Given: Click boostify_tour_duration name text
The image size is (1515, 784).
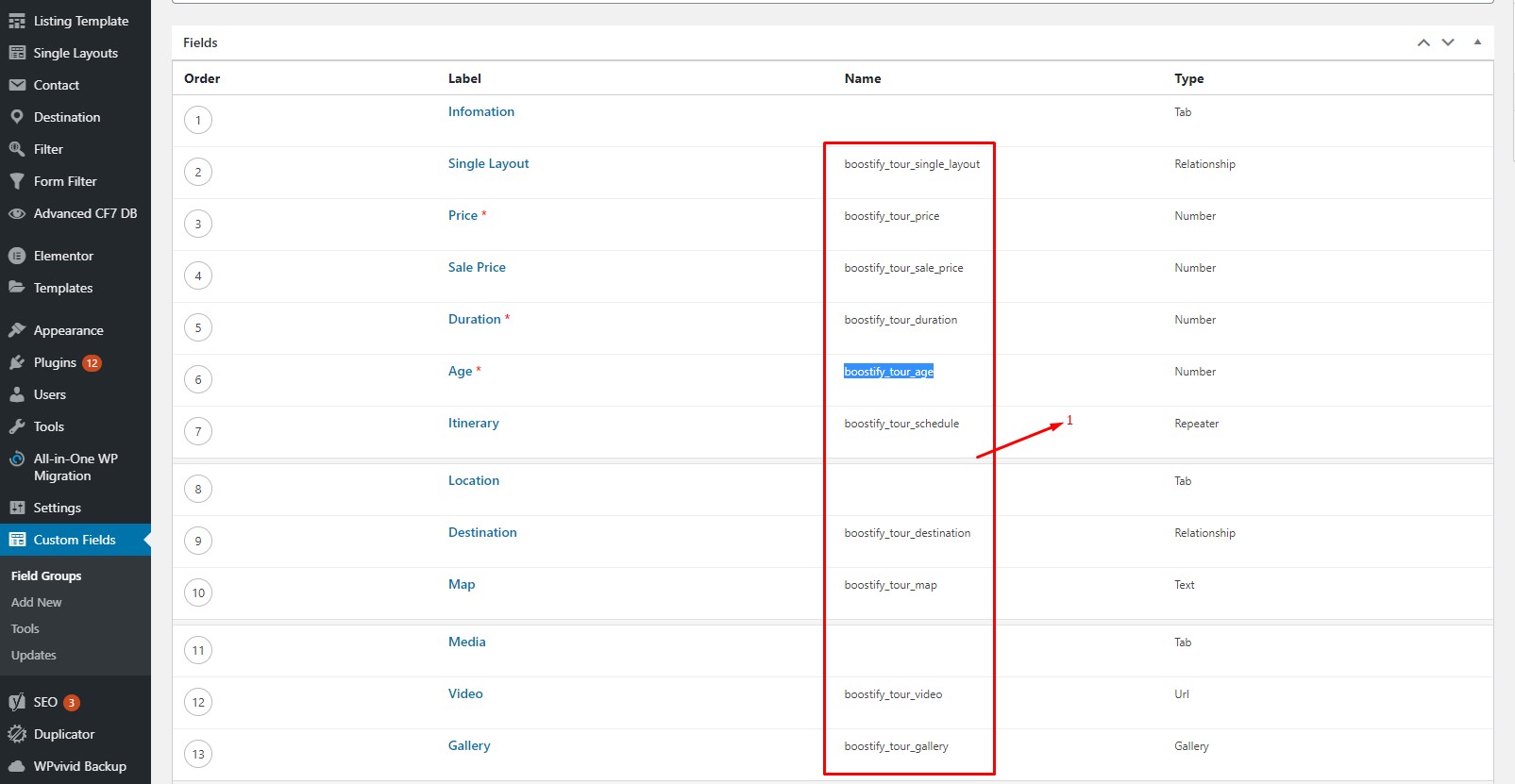Looking at the screenshot, I should pos(901,320).
